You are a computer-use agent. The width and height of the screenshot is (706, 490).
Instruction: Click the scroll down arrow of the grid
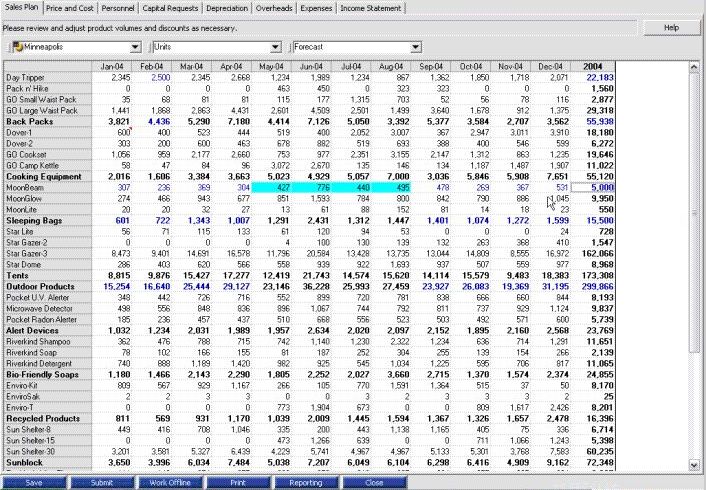point(694,465)
